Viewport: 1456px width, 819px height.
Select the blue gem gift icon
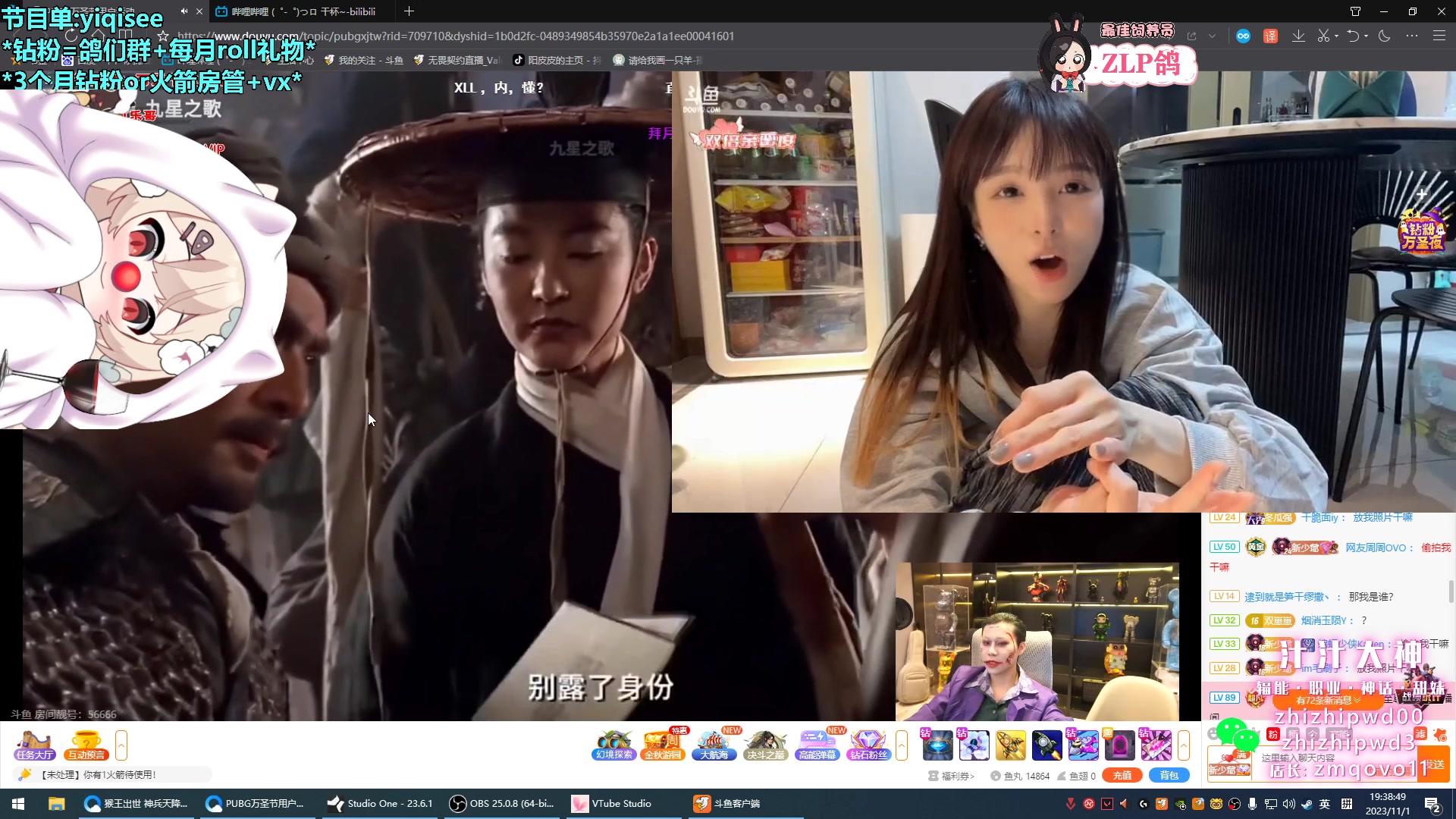(937, 745)
